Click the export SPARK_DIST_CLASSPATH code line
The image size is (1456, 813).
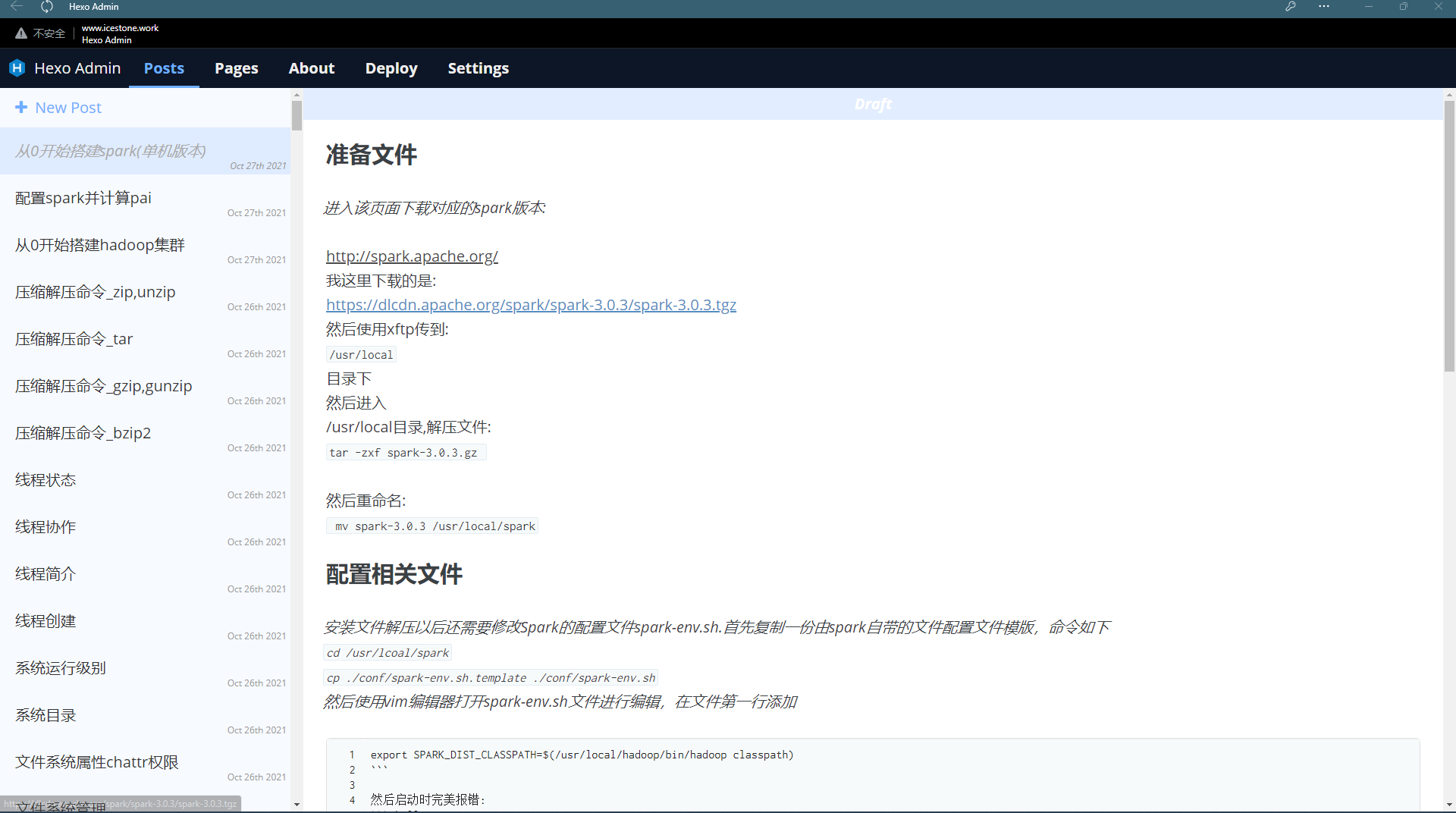pos(582,755)
